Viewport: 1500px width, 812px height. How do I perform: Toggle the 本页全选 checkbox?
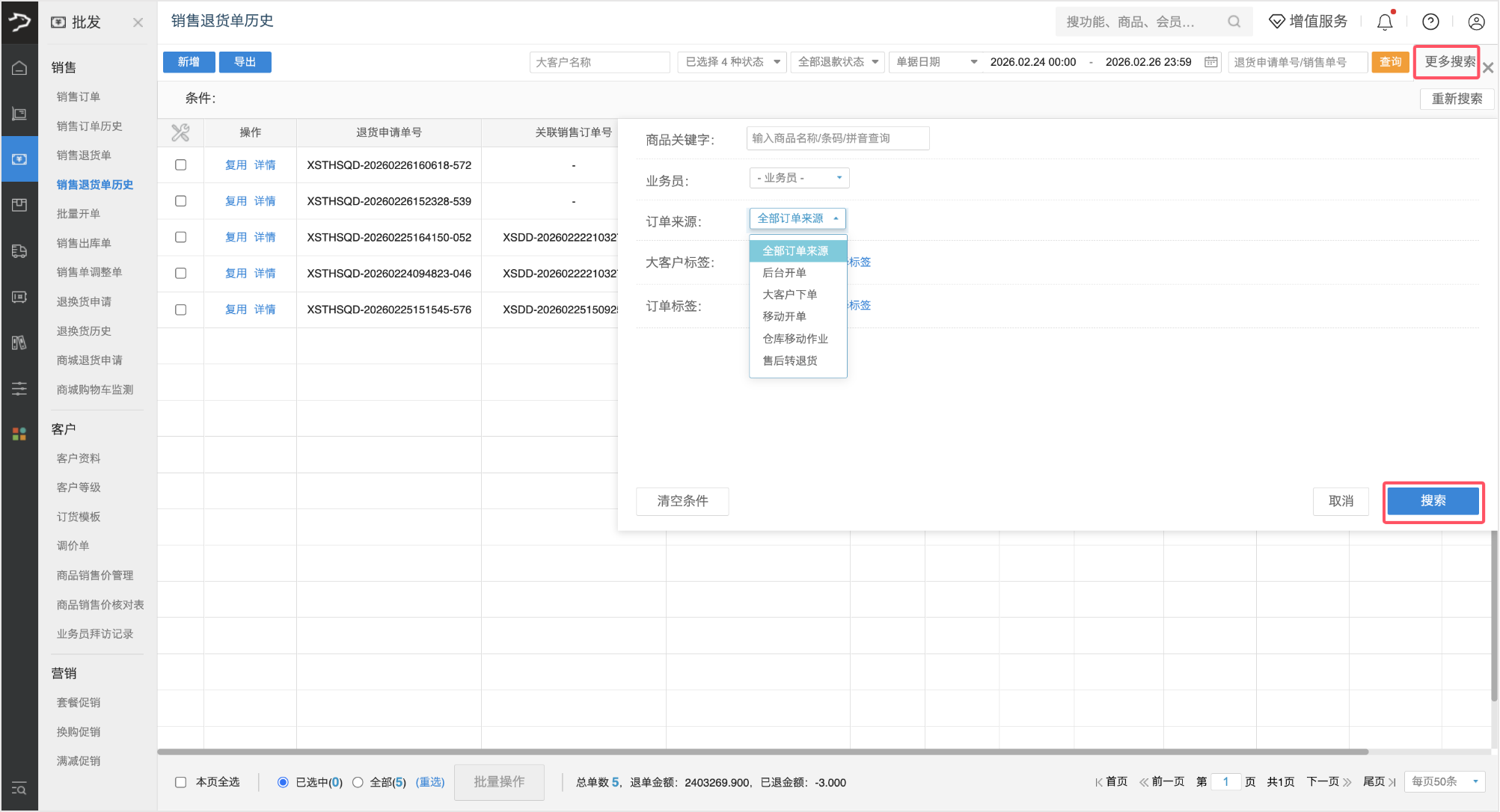pos(180,782)
